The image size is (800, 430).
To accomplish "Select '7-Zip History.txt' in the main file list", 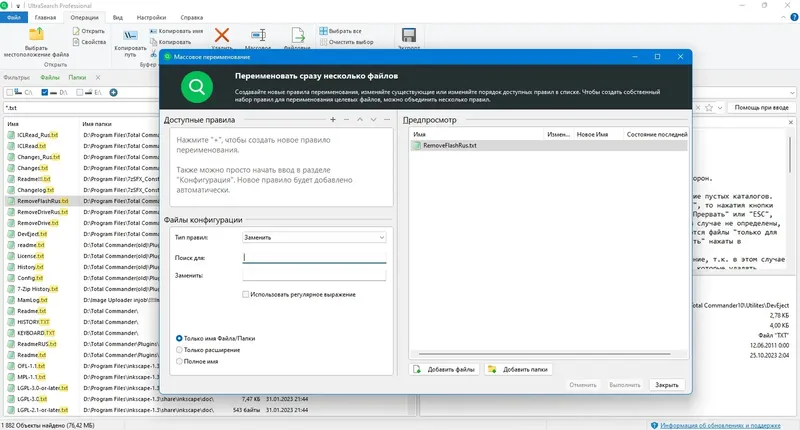I will (37, 289).
